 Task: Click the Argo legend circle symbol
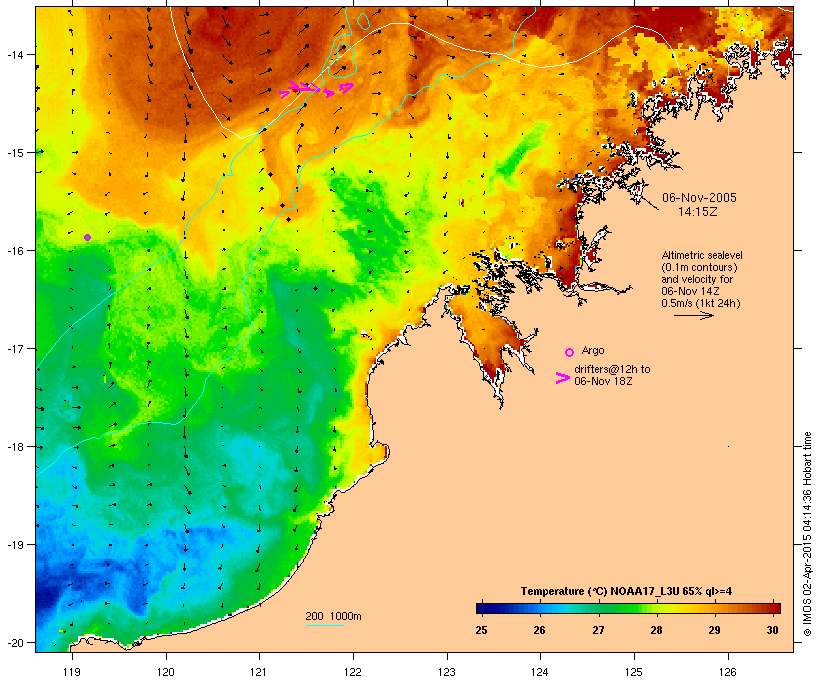[570, 352]
